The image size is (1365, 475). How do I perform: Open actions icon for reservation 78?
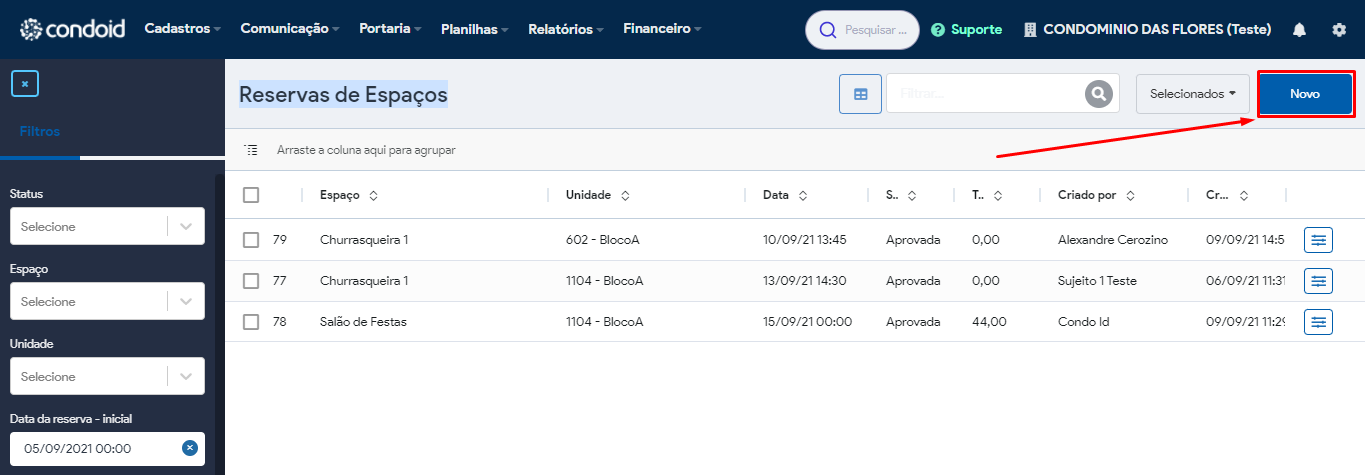point(1318,322)
